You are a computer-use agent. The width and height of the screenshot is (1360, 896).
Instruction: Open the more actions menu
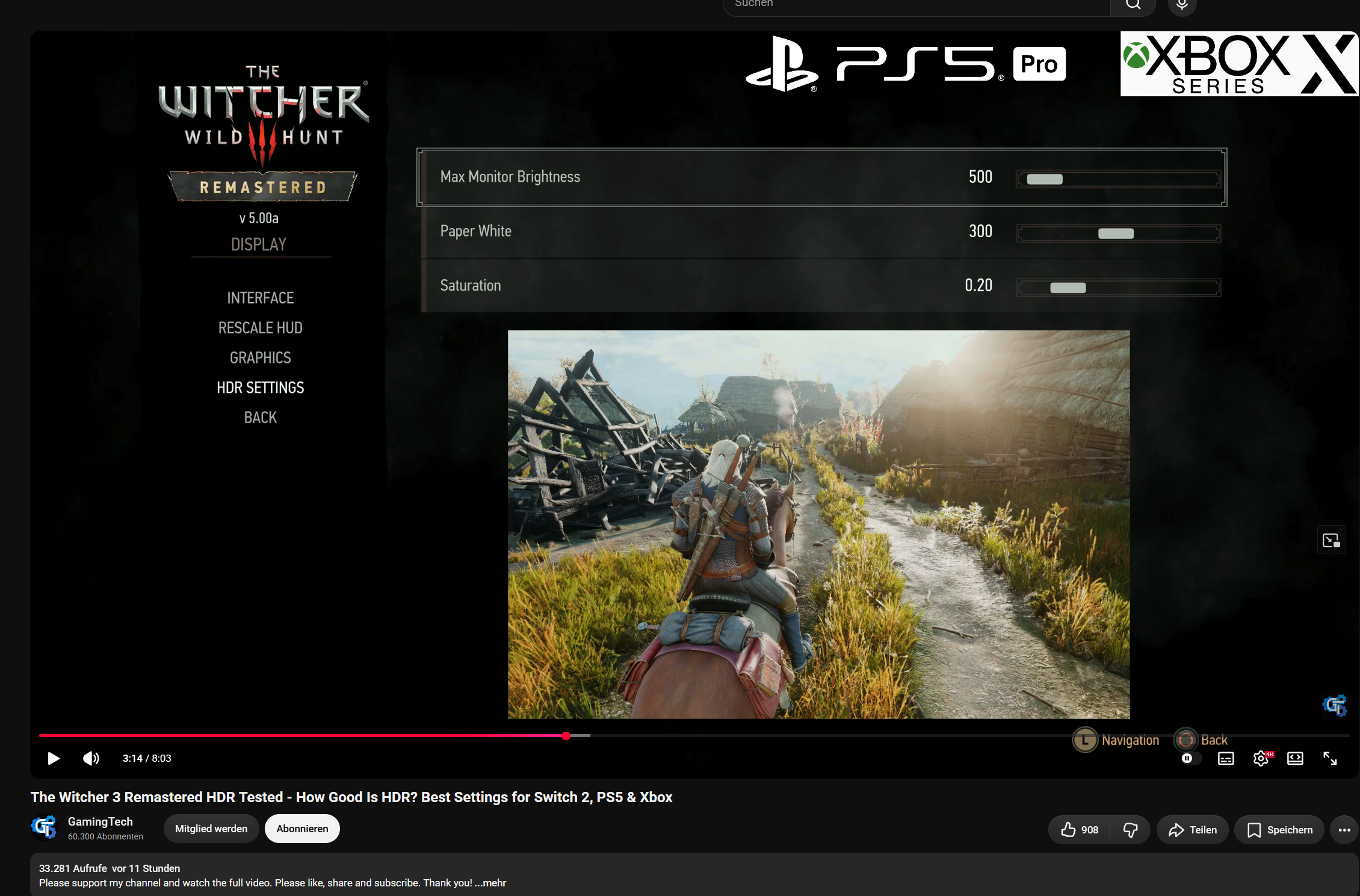point(1344,830)
